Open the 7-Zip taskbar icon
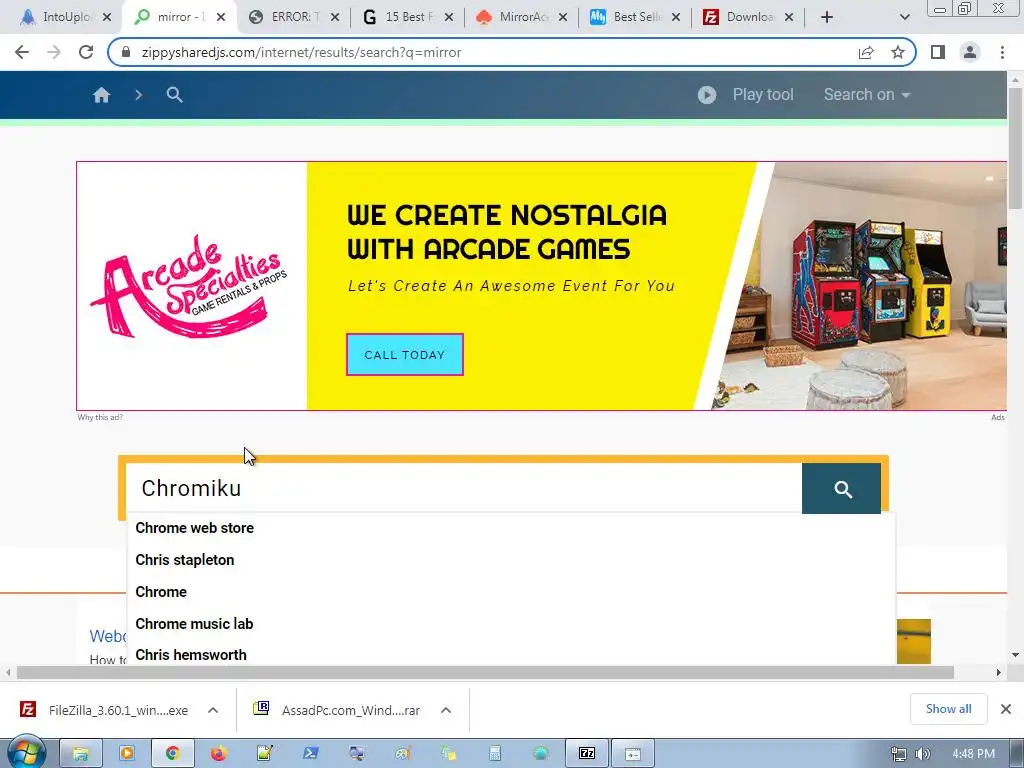Screen dimensions: 1024x768 pos(587,754)
